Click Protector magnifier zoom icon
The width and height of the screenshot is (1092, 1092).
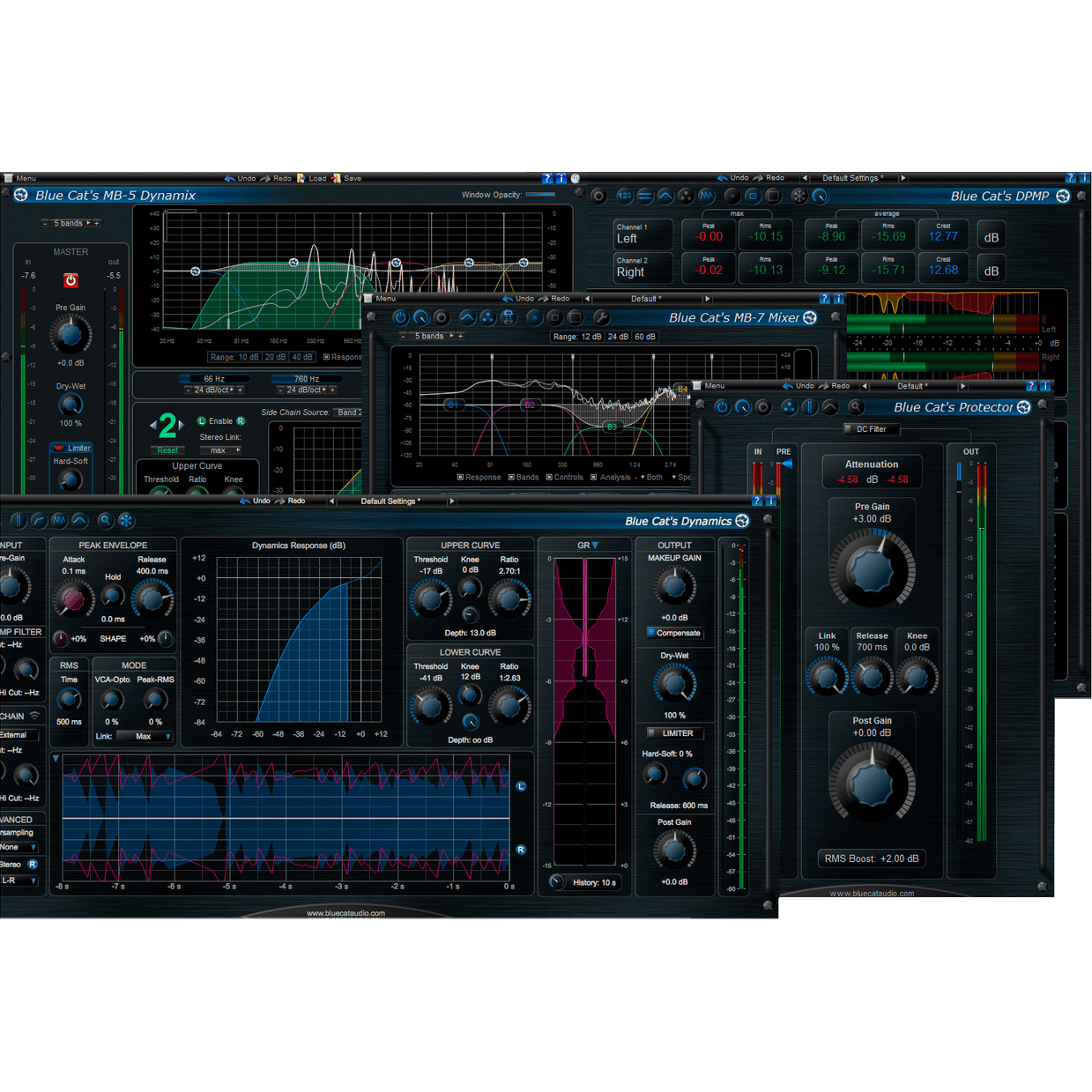855,407
